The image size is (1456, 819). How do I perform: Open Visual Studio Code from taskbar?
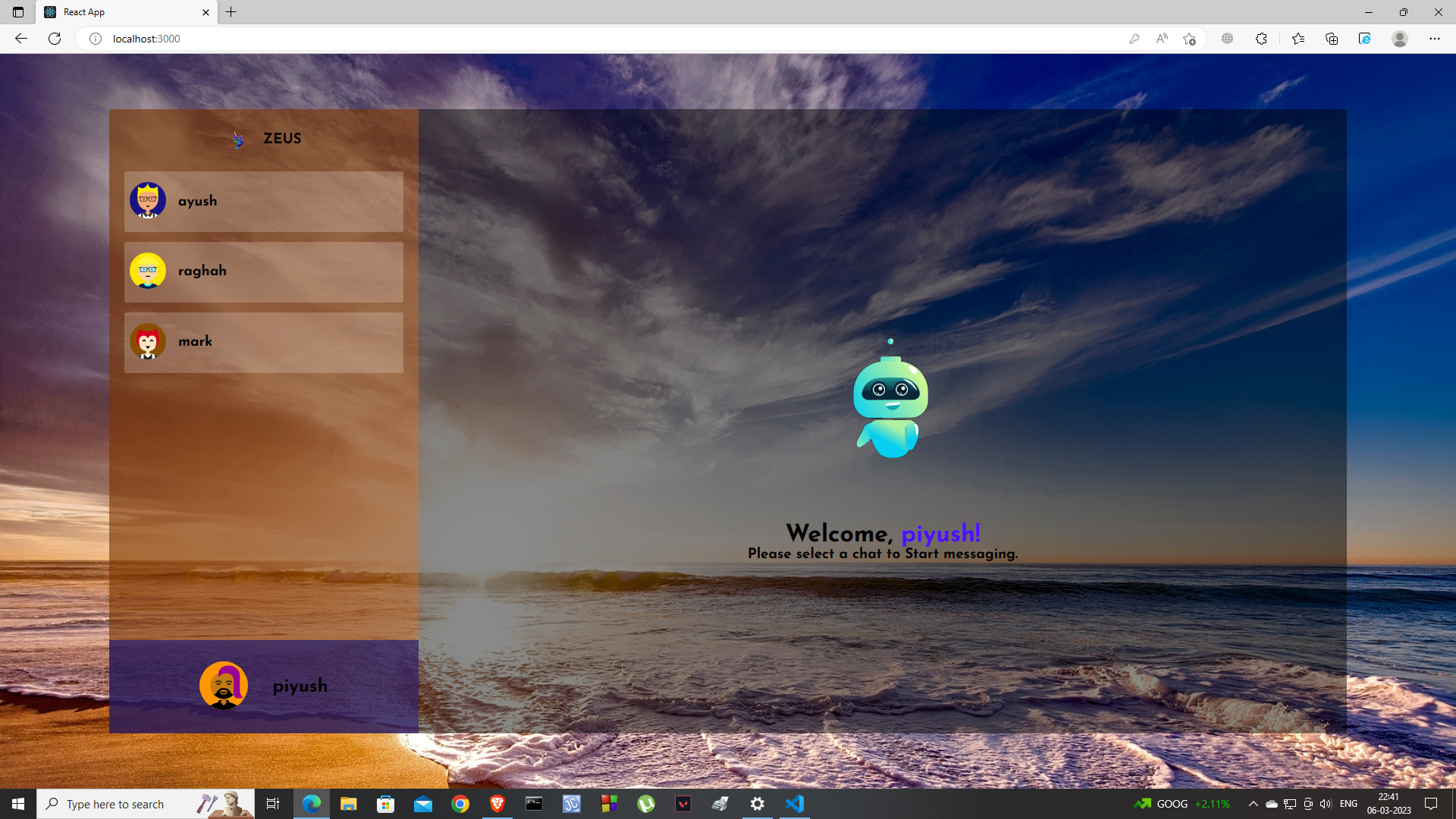794,804
